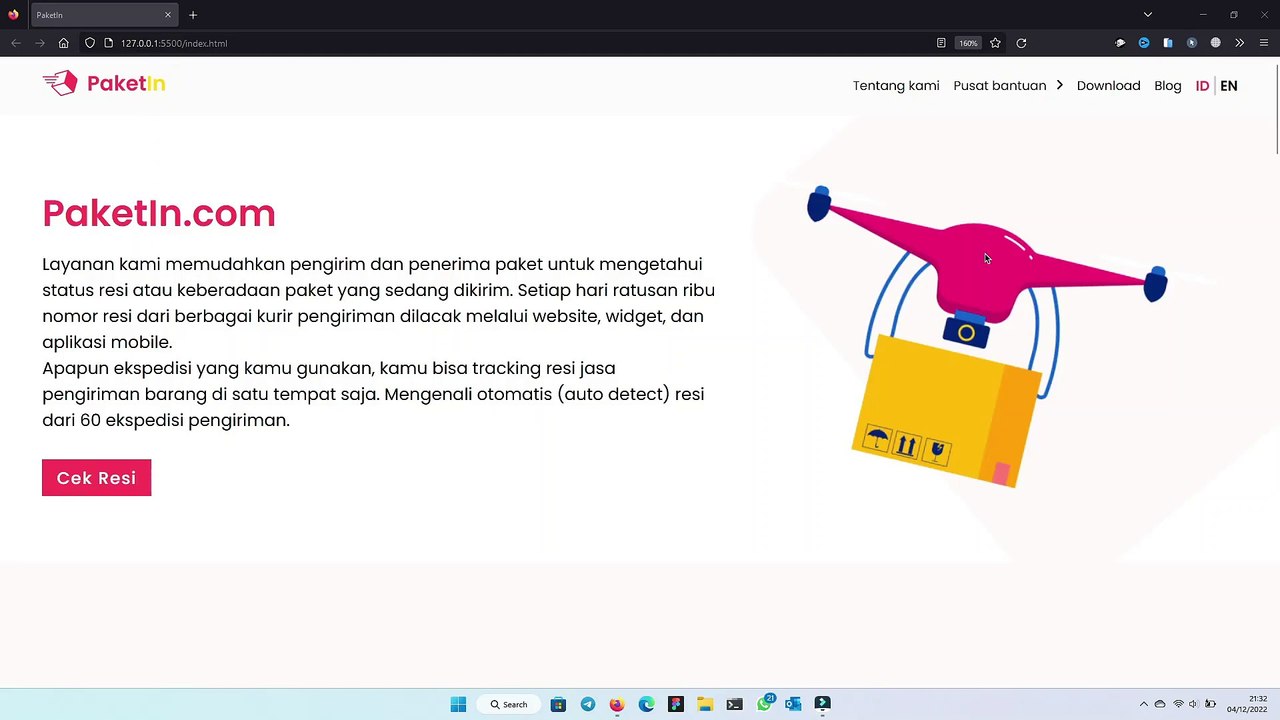Open the Blog link in navigation

point(1167,86)
